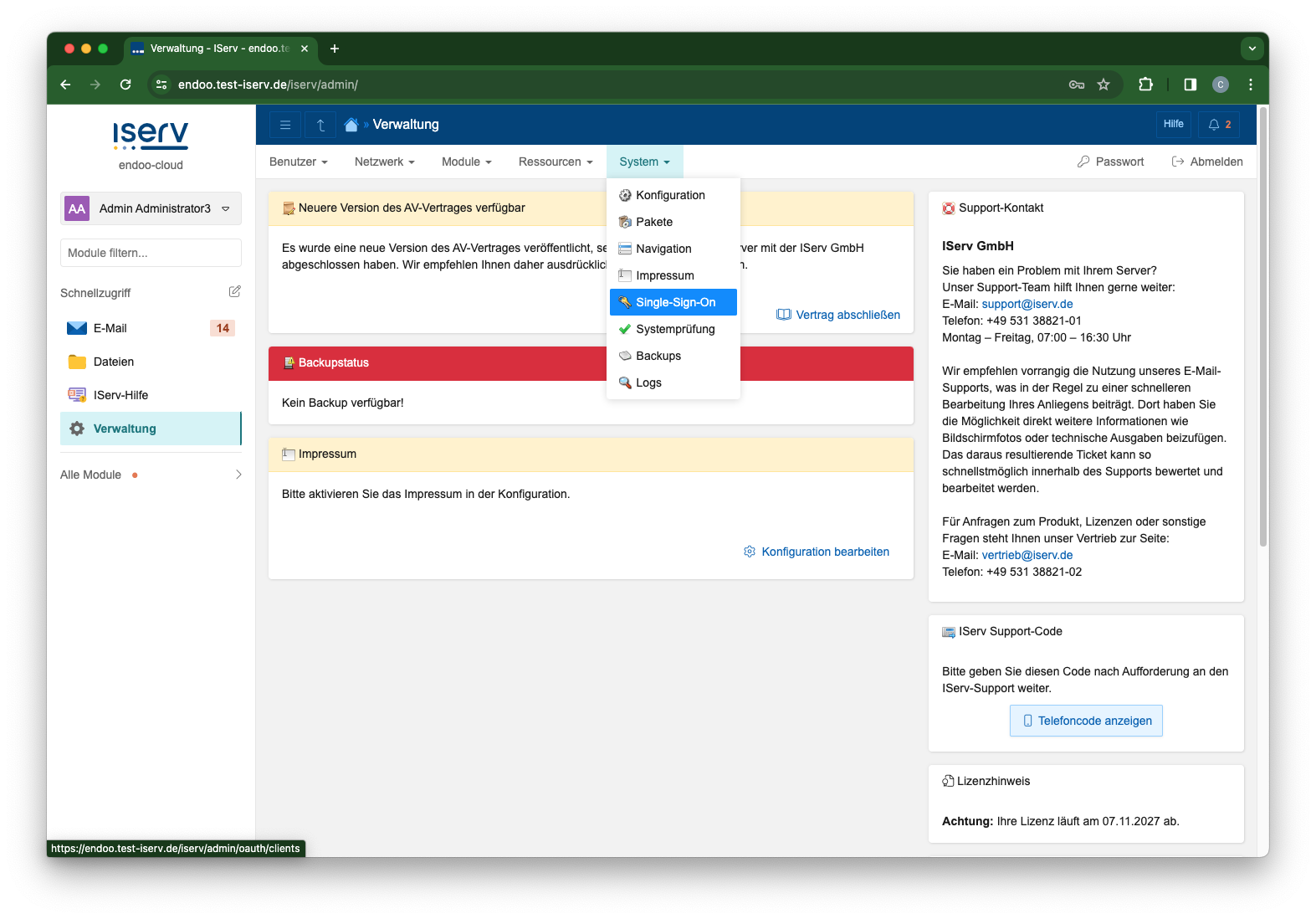The width and height of the screenshot is (1316, 919).
Task: Close the Verwaltung browser tab
Action: (x=305, y=49)
